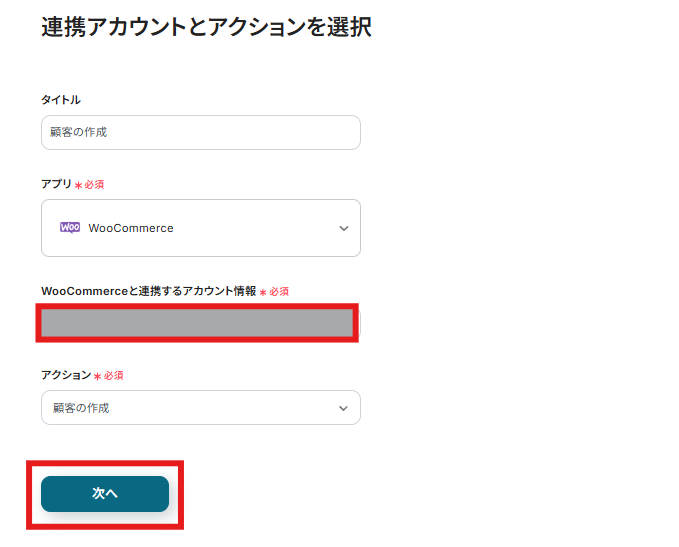
Task: Click 必須 marker beside アカウント情報
Action: coord(279,292)
